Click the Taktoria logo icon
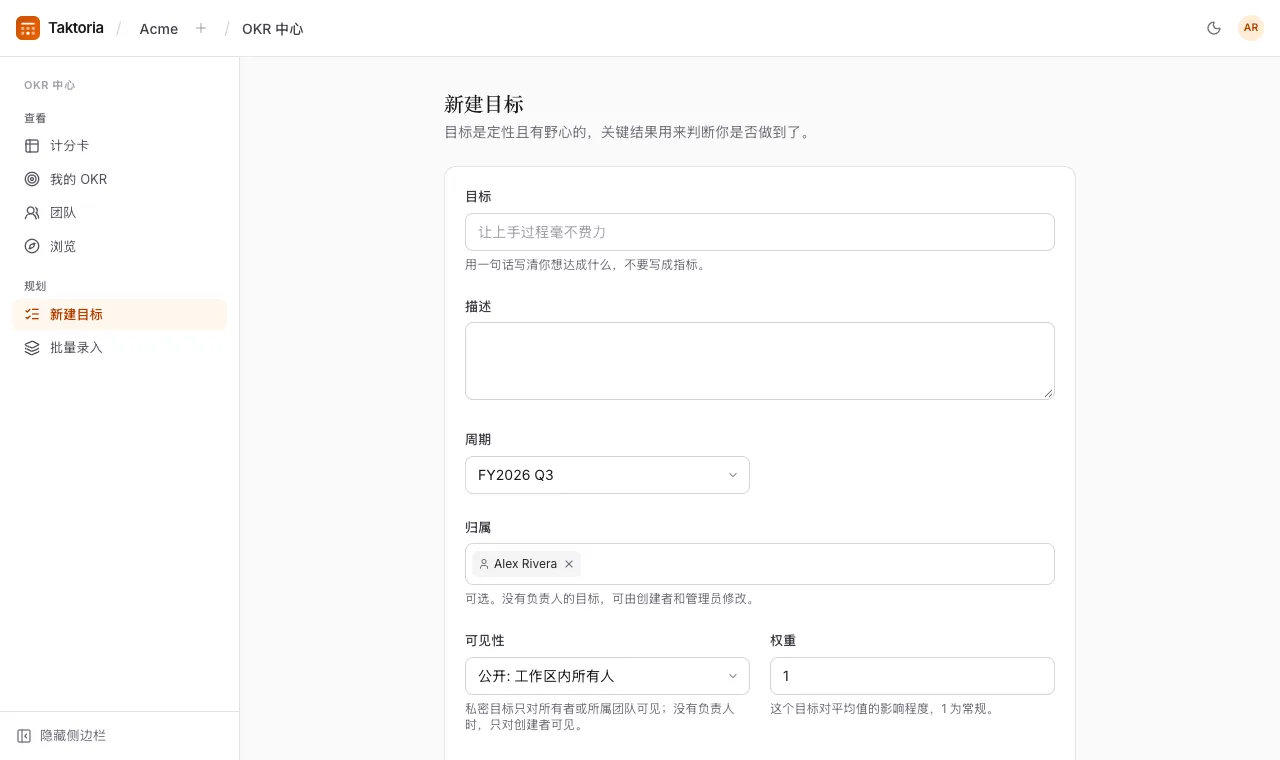Image resolution: width=1280 pixels, height=760 pixels. pos(28,28)
